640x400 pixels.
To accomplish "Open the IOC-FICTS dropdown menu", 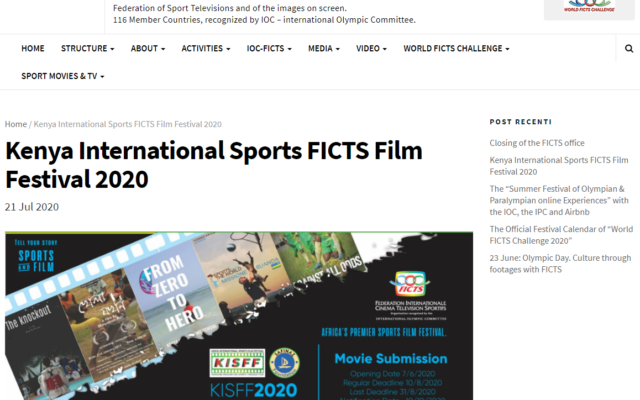I will point(269,49).
